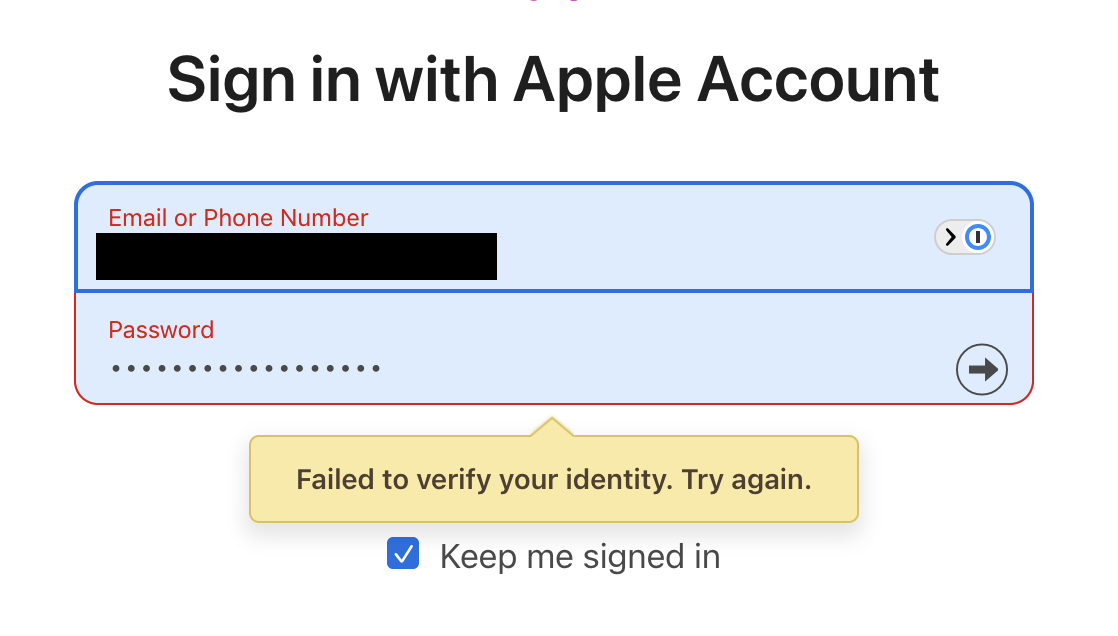Click the red Email or Phone Number label
1118x636 pixels.
238,217
